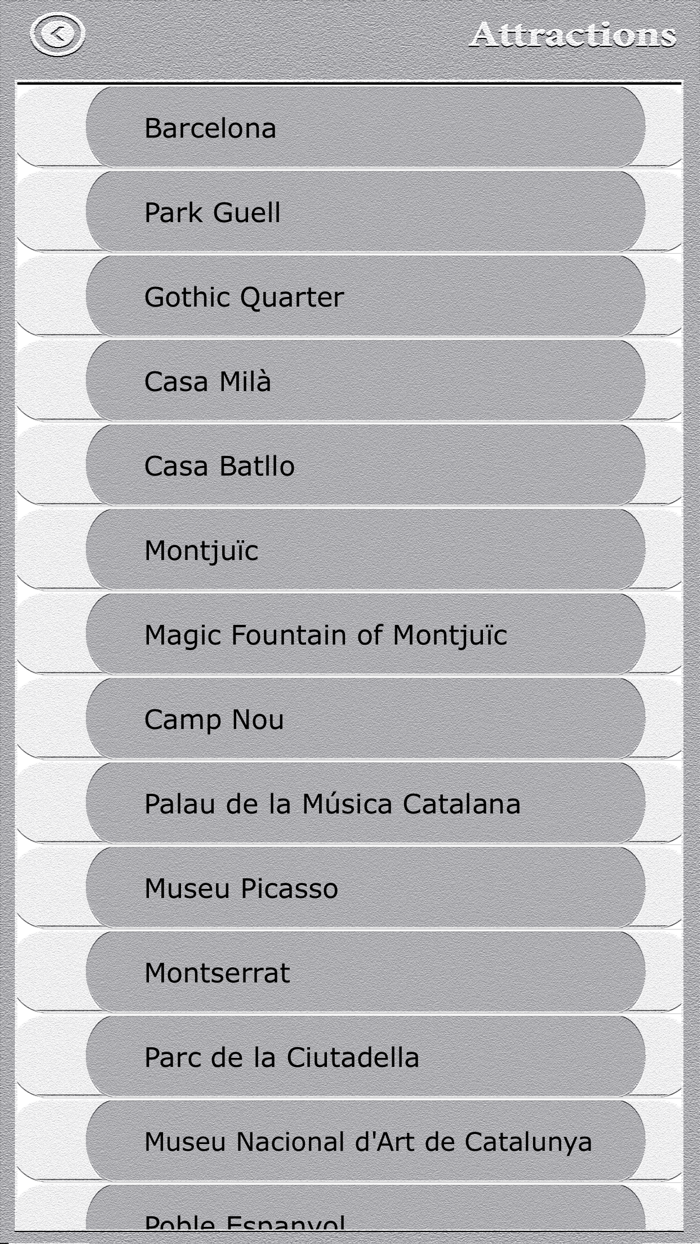This screenshot has height=1244, width=700.
Task: Click the circular navigation button top left
Action: pyautogui.click(x=57, y=33)
